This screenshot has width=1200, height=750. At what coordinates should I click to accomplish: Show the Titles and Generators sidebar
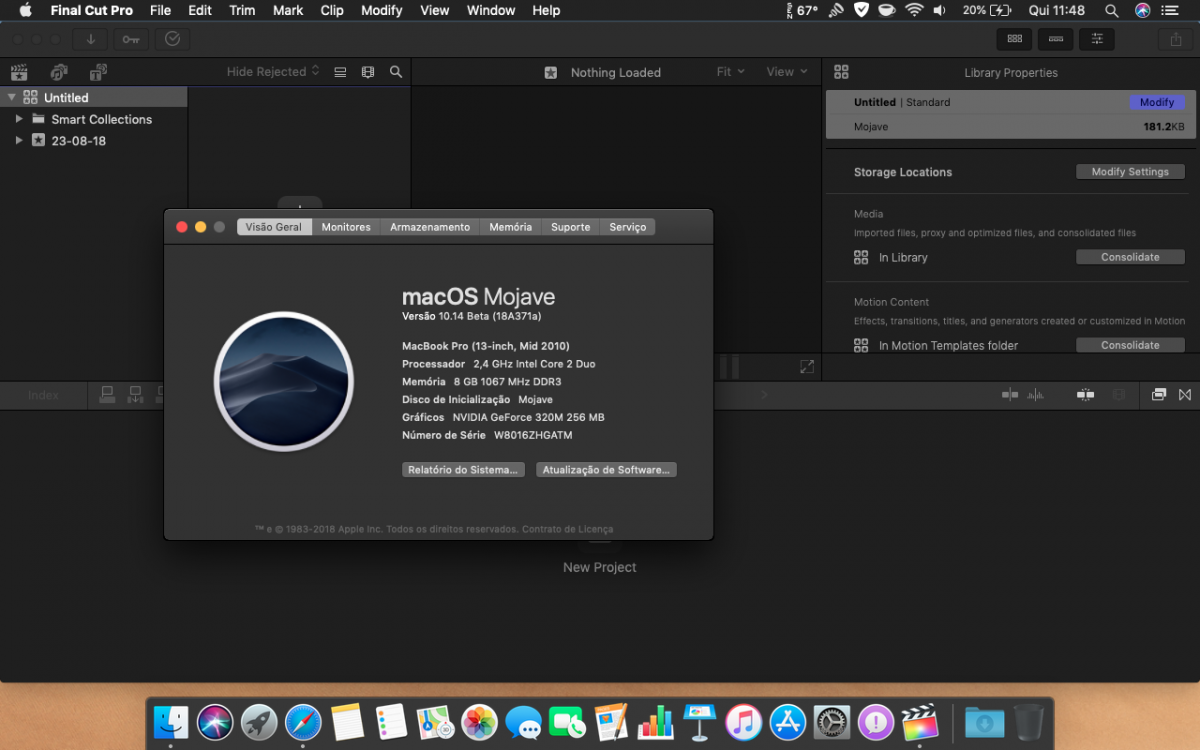point(98,72)
